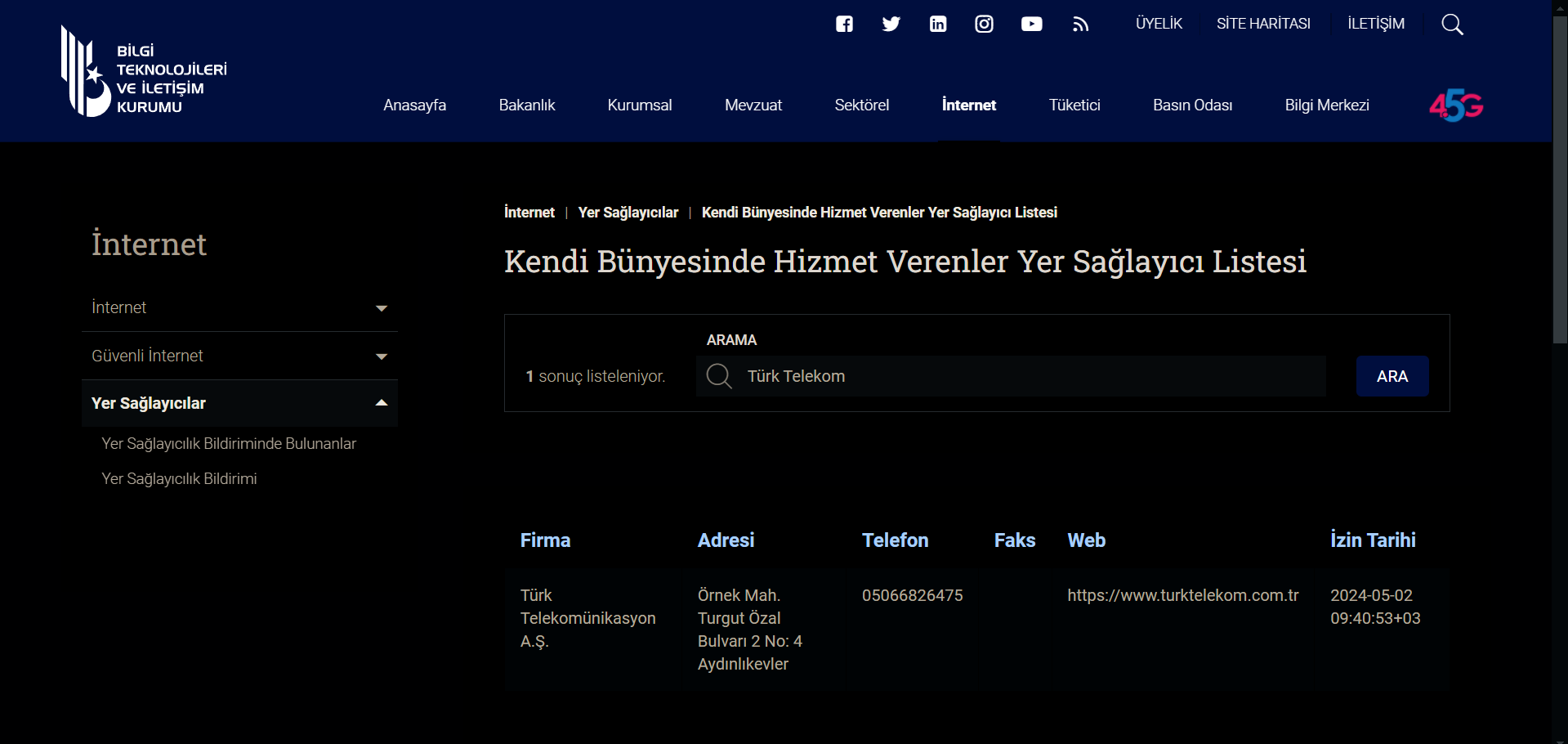Click the Faks column header
Screen dimensions: 1568x744
click(x=1015, y=540)
